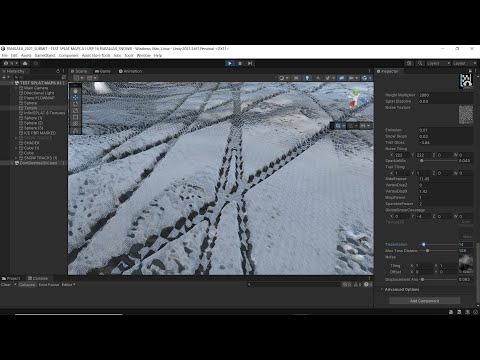Open the shading draw mode dropdown
Screen dimensions: 480x360
(x=284, y=78)
